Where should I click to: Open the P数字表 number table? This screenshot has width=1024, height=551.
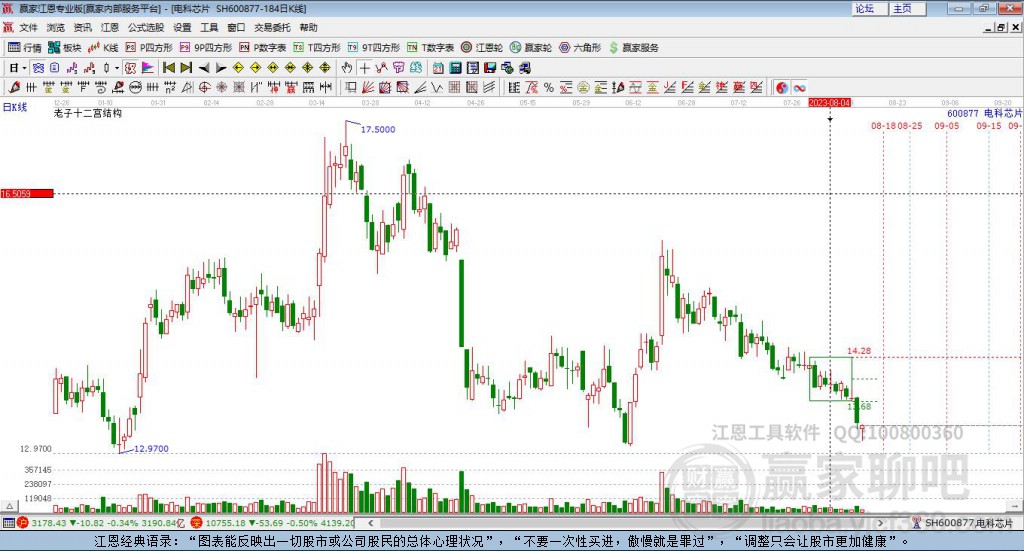[263, 48]
